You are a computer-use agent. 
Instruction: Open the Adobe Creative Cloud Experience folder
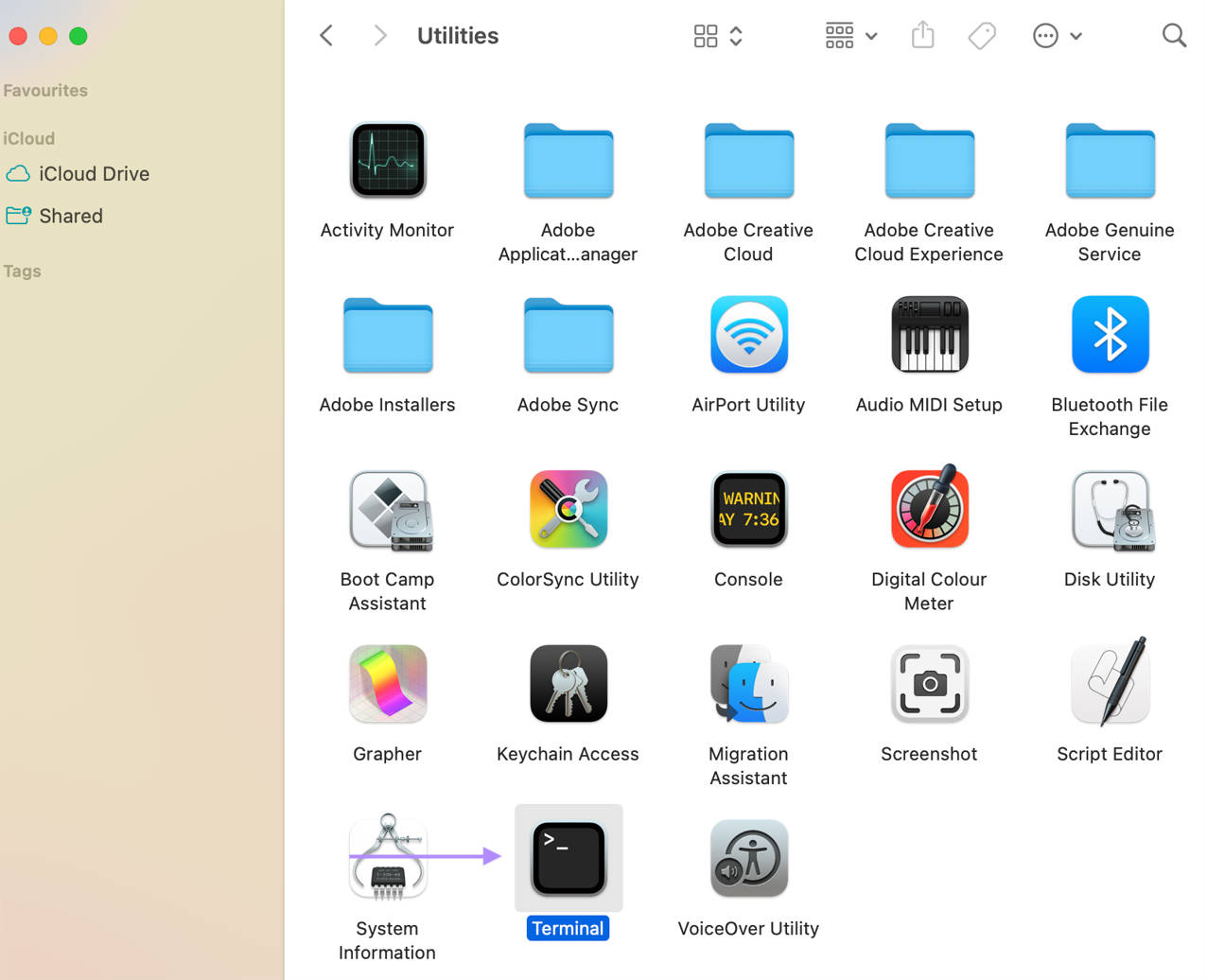[x=930, y=160]
